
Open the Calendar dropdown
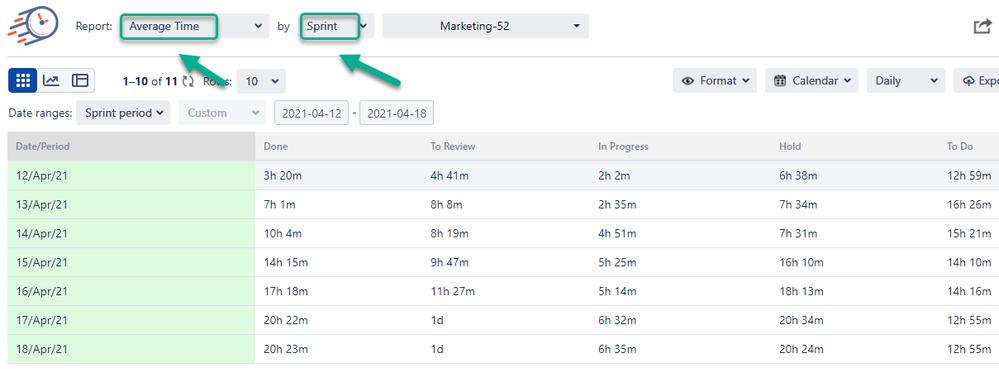812,81
